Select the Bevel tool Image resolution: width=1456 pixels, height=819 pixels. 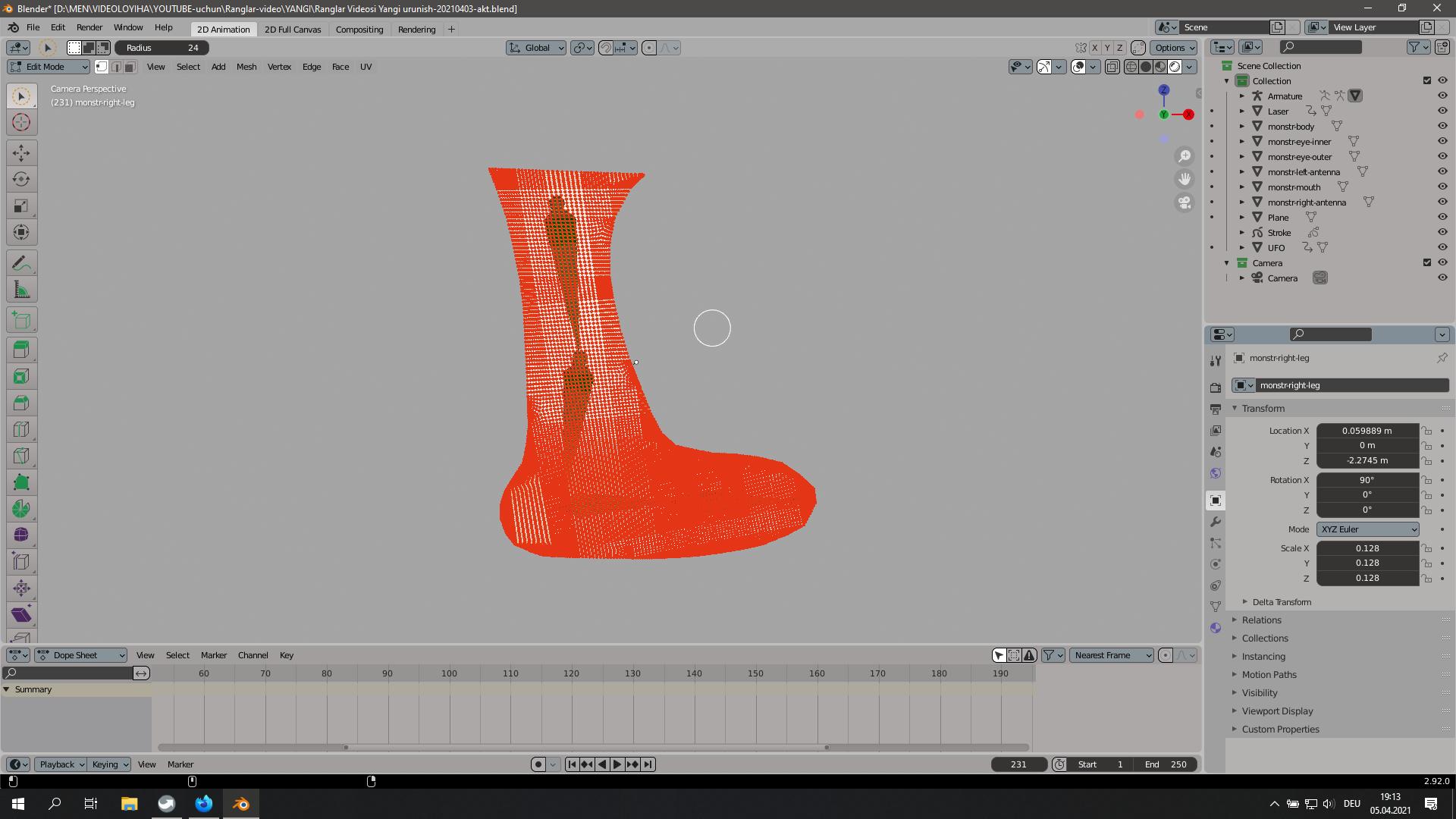tap(21, 403)
